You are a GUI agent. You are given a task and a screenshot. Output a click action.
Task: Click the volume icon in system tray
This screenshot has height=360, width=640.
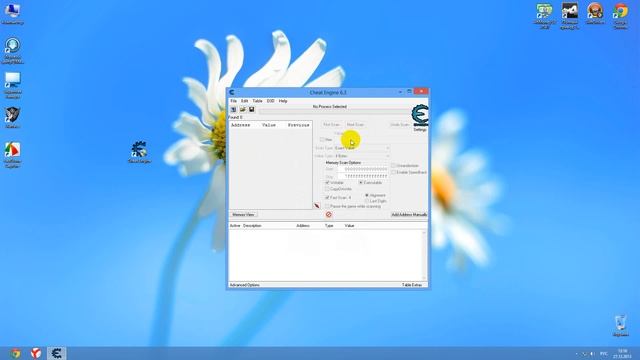click(x=592, y=354)
